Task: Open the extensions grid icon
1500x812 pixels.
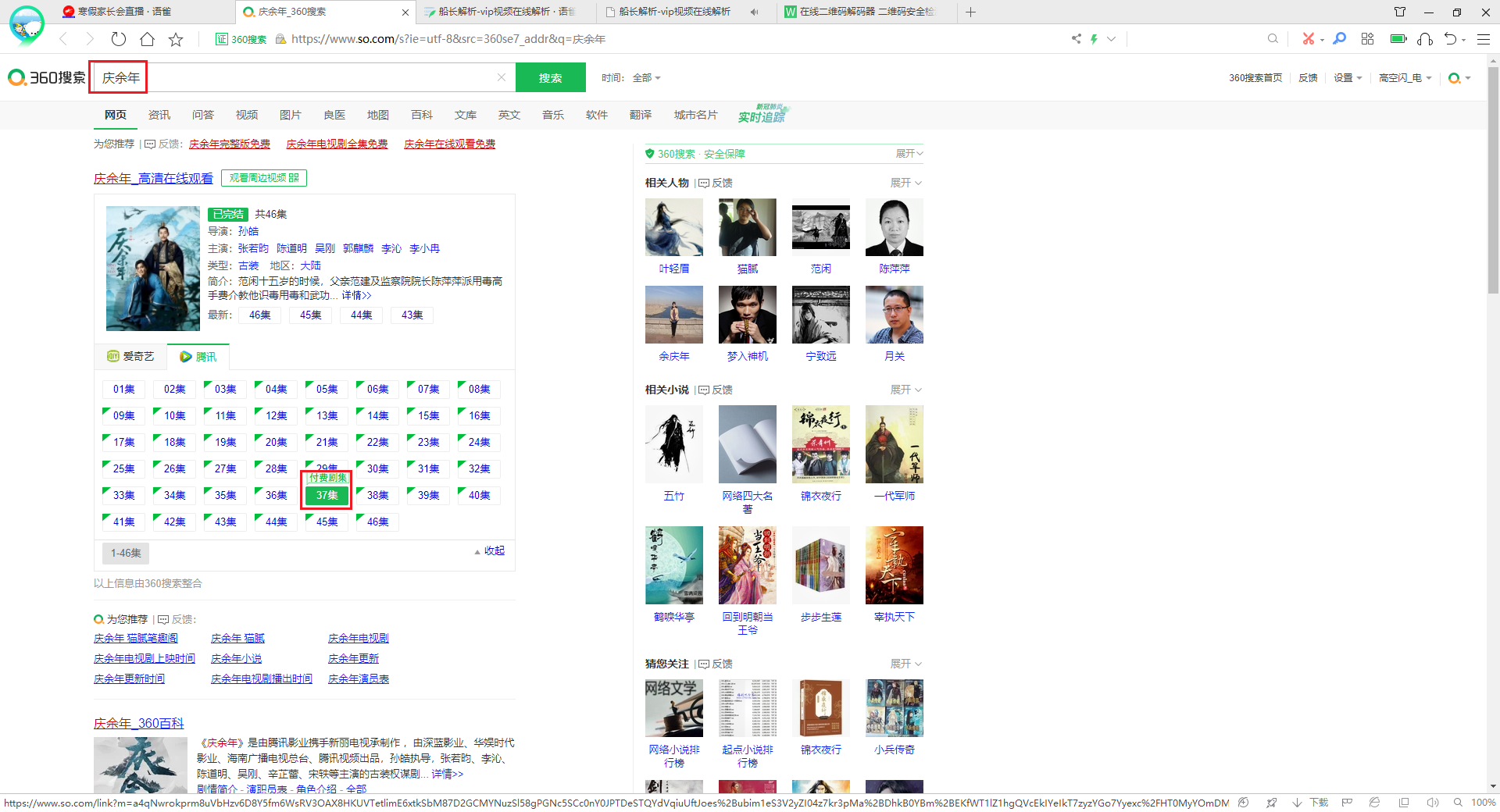Action: click(1367, 38)
